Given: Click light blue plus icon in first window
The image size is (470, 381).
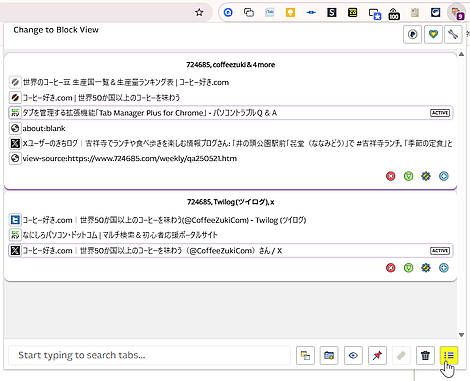Looking at the screenshot, I should click(x=444, y=176).
